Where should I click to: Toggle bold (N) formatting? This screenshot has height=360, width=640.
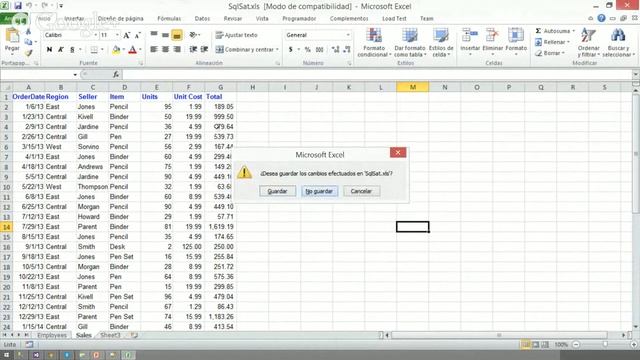49,49
